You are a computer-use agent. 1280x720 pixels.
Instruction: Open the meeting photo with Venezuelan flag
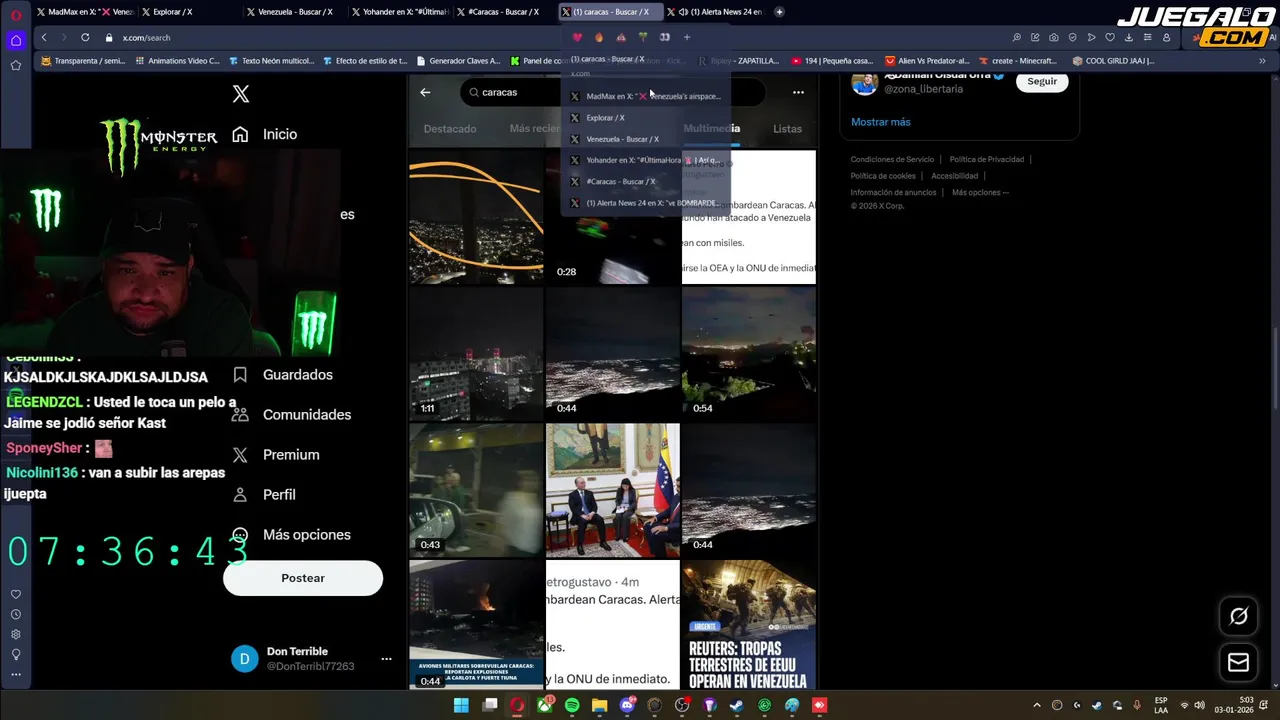coord(612,490)
